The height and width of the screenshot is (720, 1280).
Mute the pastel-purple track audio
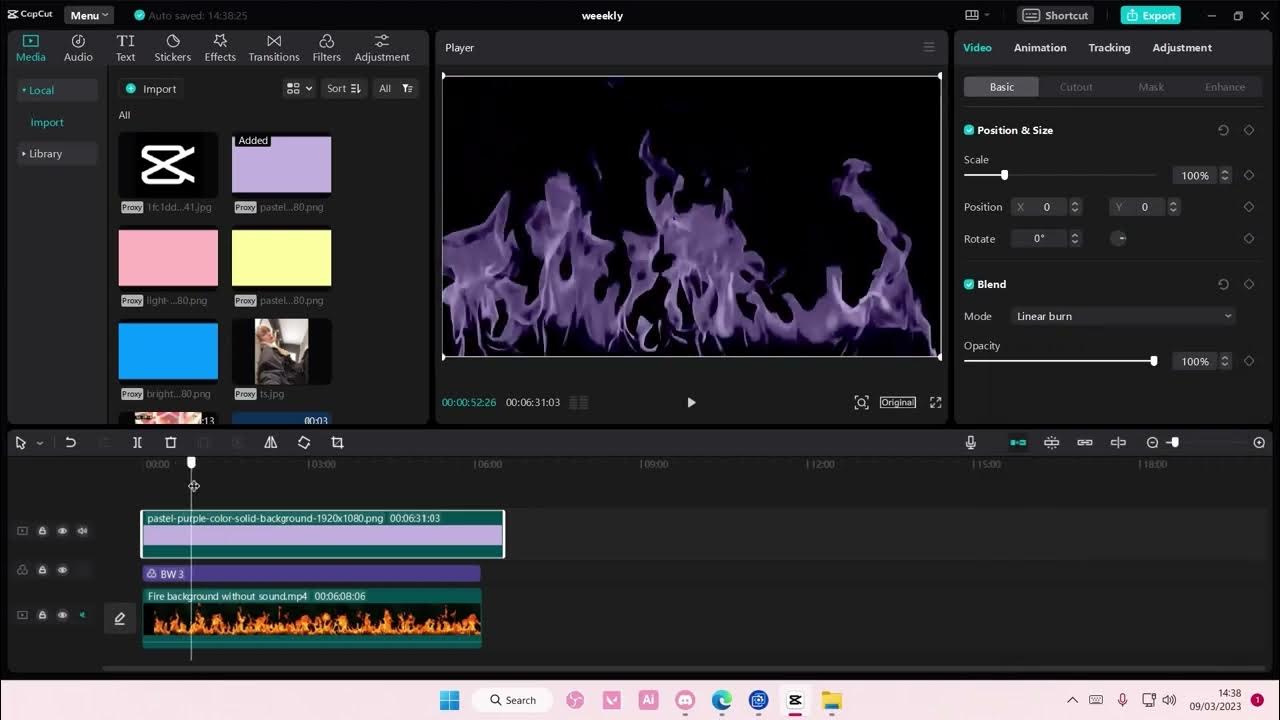[82, 531]
